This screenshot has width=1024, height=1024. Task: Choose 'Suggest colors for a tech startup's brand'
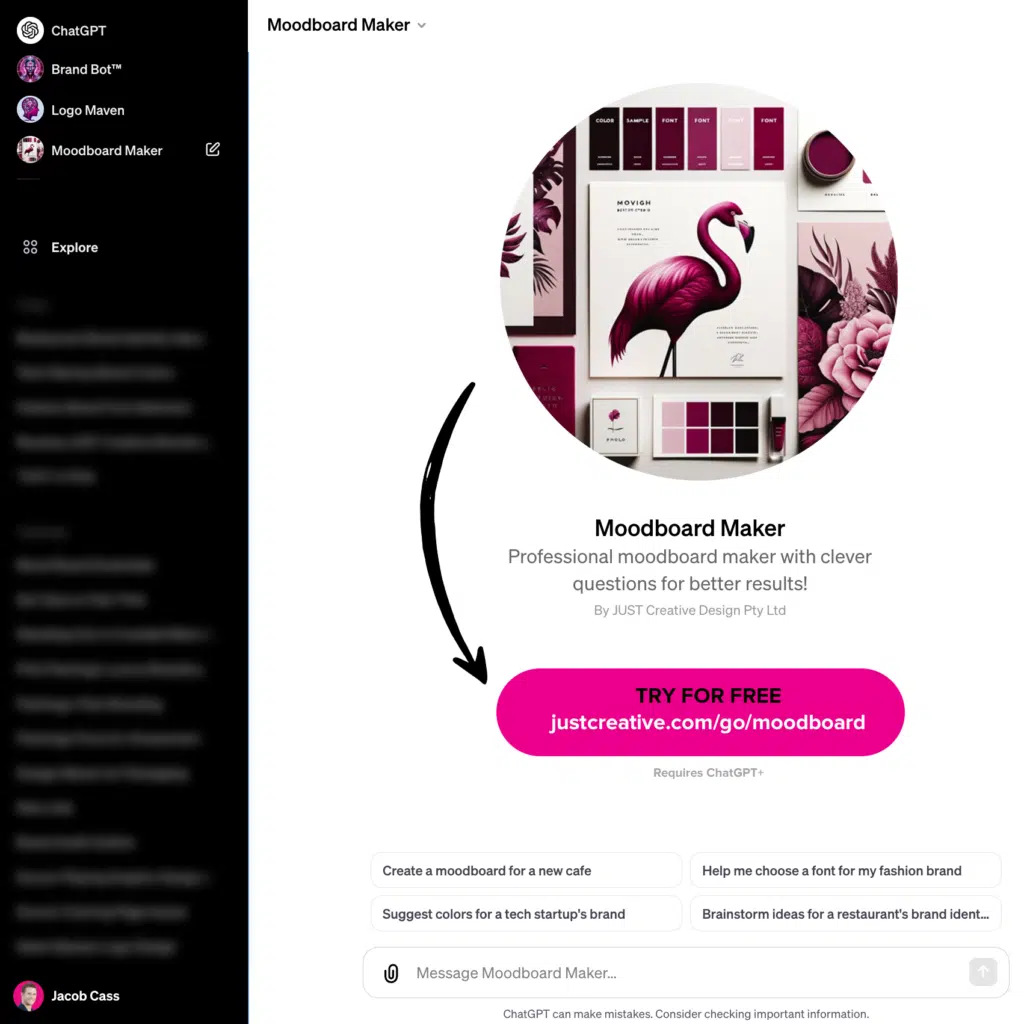526,914
